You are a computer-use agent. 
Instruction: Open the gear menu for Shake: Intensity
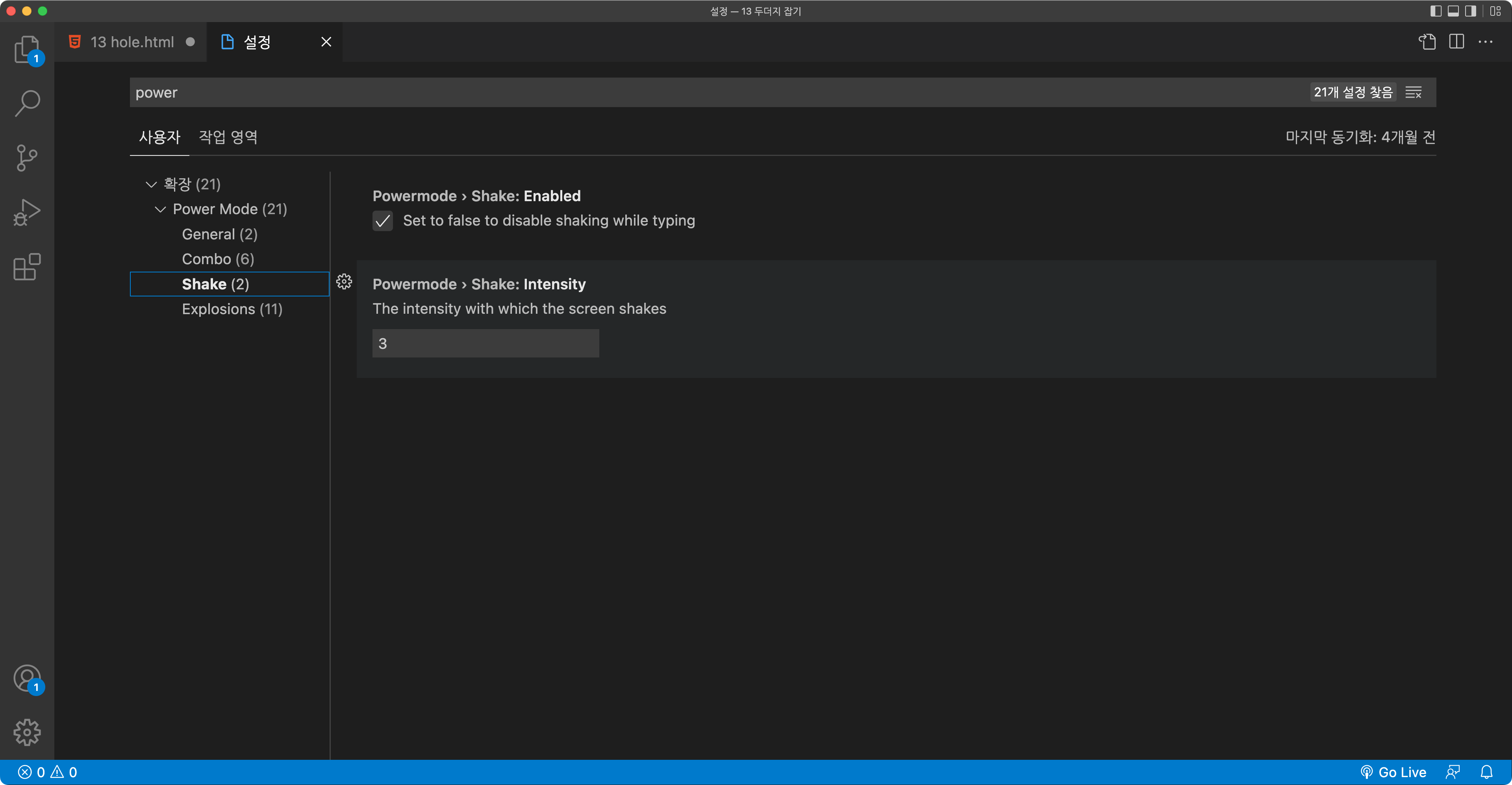tap(344, 281)
